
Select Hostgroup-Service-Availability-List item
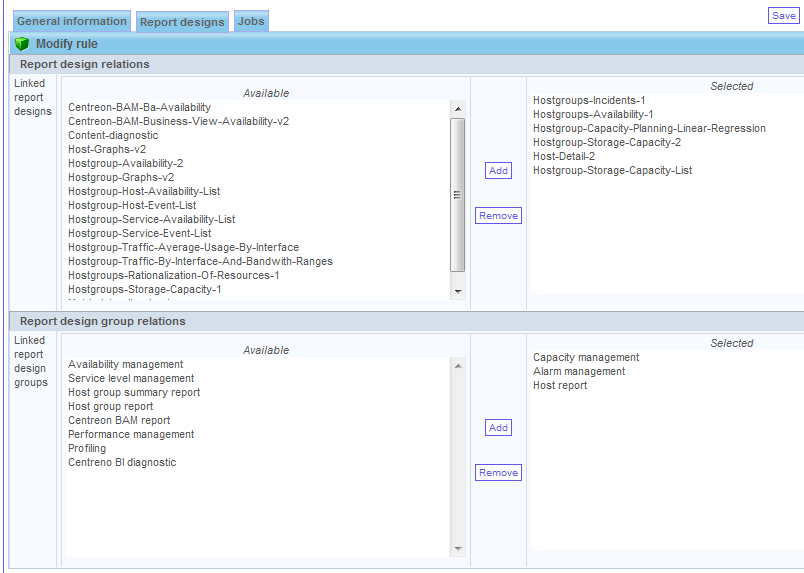[151, 219]
